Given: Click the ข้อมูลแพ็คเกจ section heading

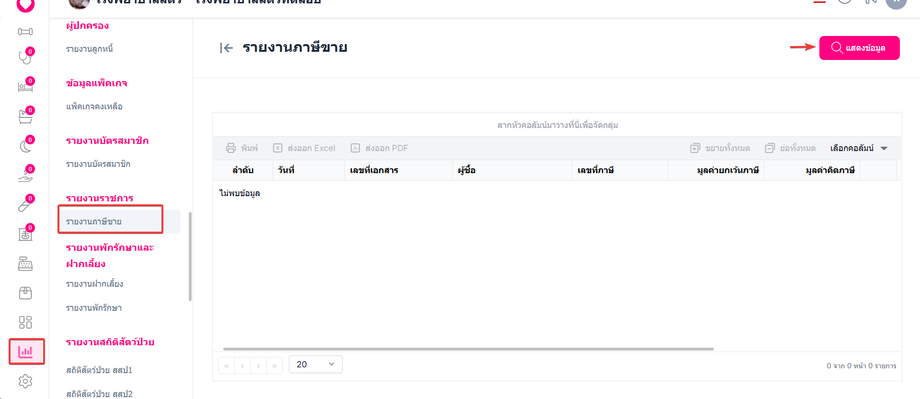Looking at the screenshot, I should [97, 83].
